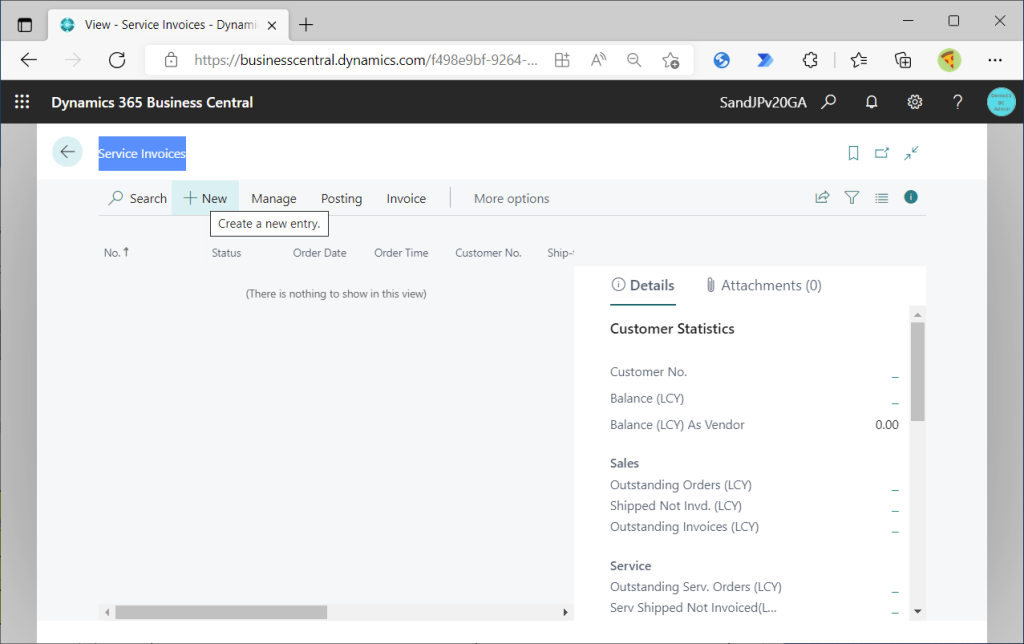Open the Posting menu

pos(341,198)
